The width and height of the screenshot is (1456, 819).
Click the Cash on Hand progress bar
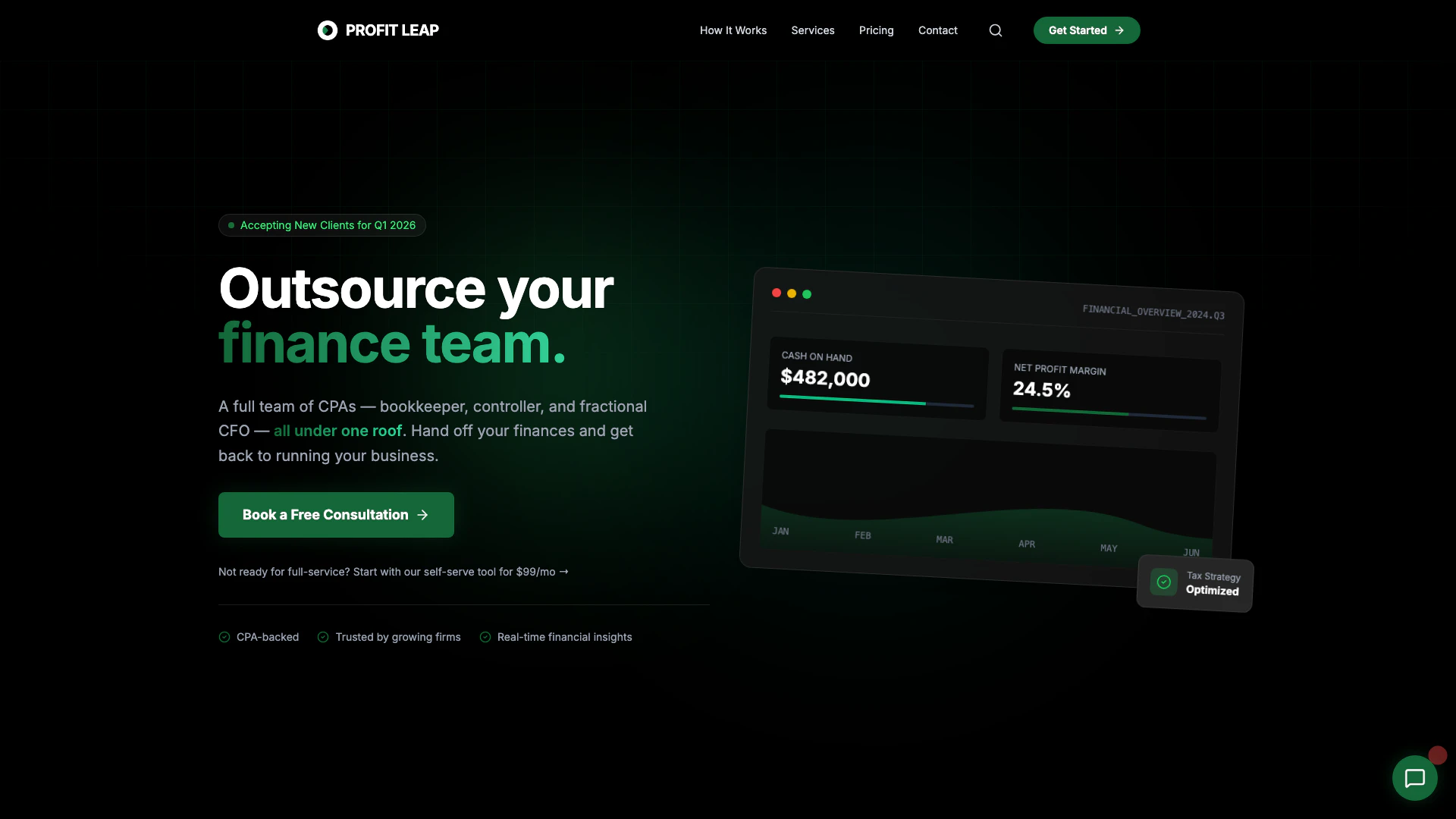point(876,401)
